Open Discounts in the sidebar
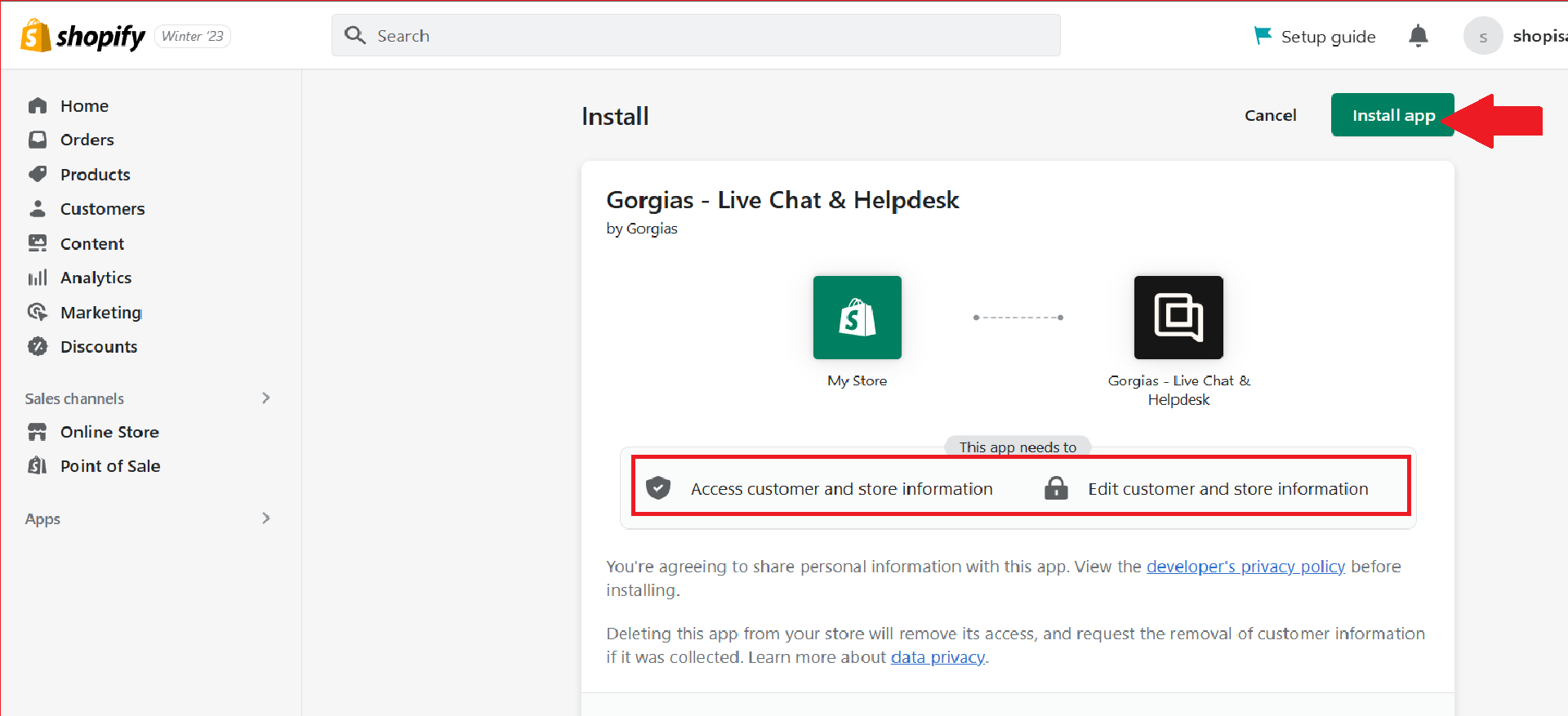The width and height of the screenshot is (1568, 716). [x=99, y=346]
